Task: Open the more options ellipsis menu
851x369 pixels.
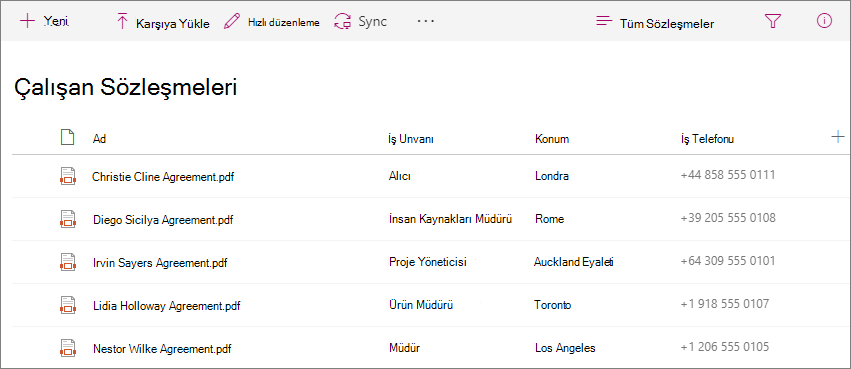Action: point(426,21)
